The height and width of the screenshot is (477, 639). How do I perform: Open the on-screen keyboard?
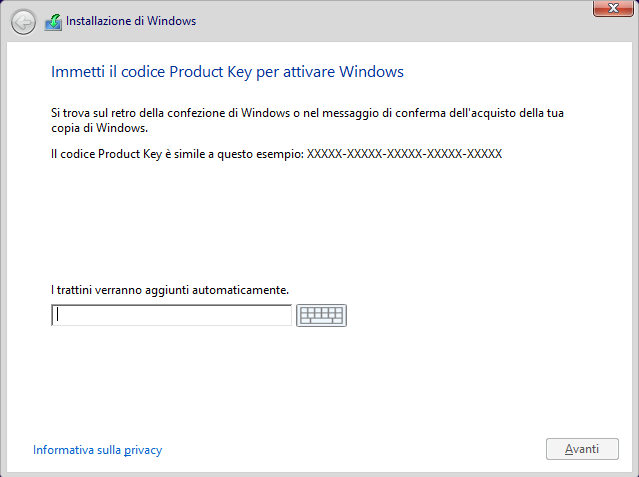click(x=321, y=315)
